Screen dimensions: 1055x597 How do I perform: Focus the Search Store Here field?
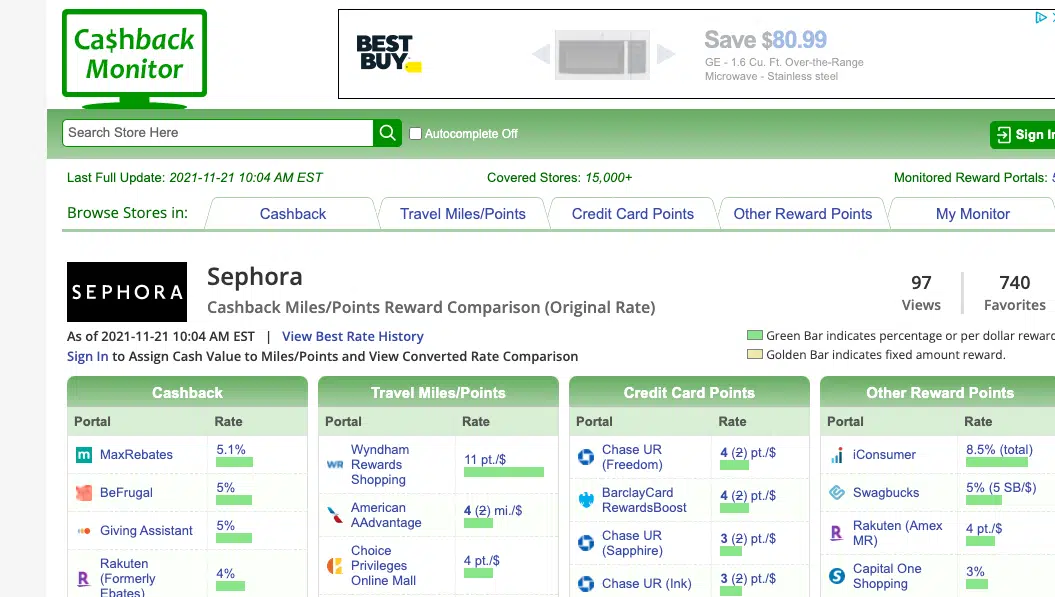(218, 133)
